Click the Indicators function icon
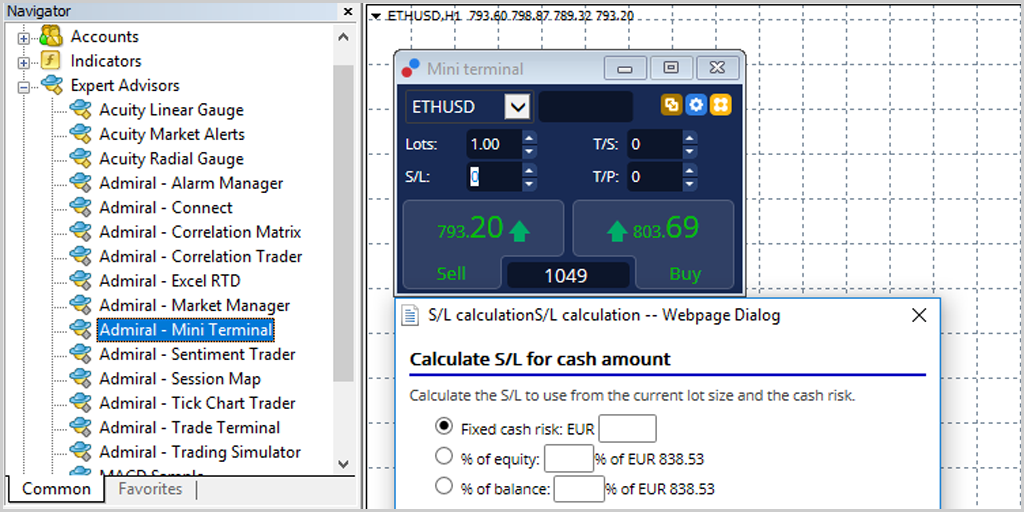Screen dimensions: 1024x512 tap(51, 61)
